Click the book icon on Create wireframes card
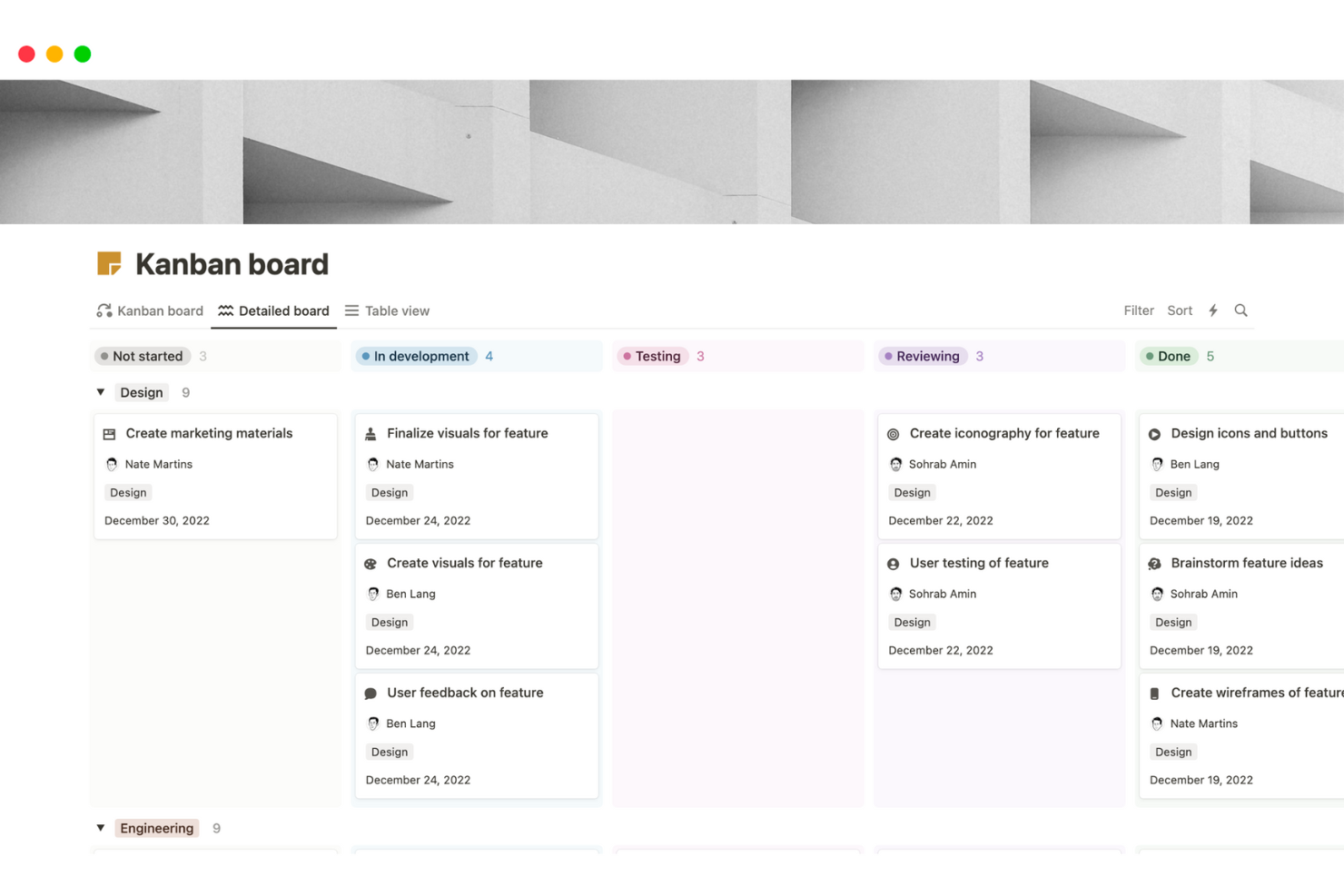 (1155, 693)
